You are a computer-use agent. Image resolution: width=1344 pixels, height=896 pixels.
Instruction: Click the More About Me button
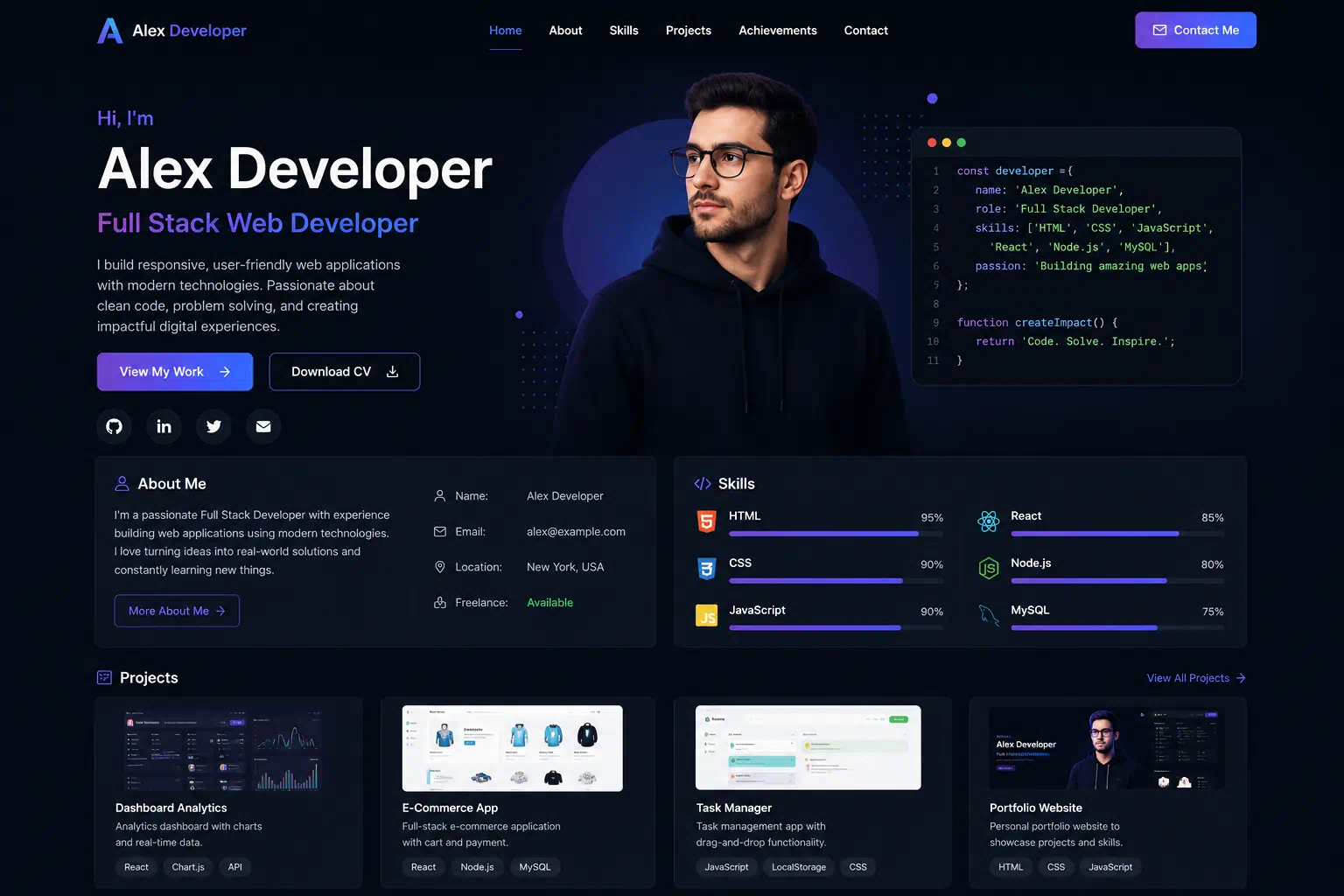pyautogui.click(x=177, y=611)
